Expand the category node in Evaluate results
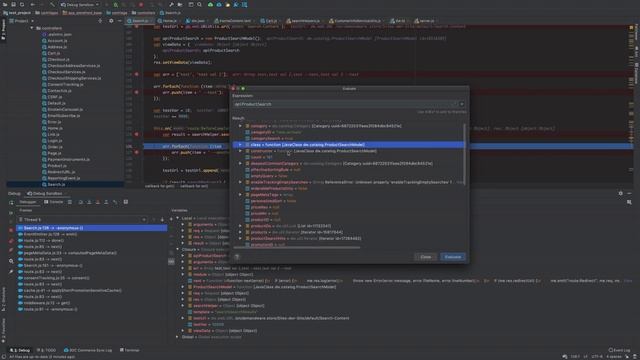The height and width of the screenshot is (360, 640). coord(240,126)
